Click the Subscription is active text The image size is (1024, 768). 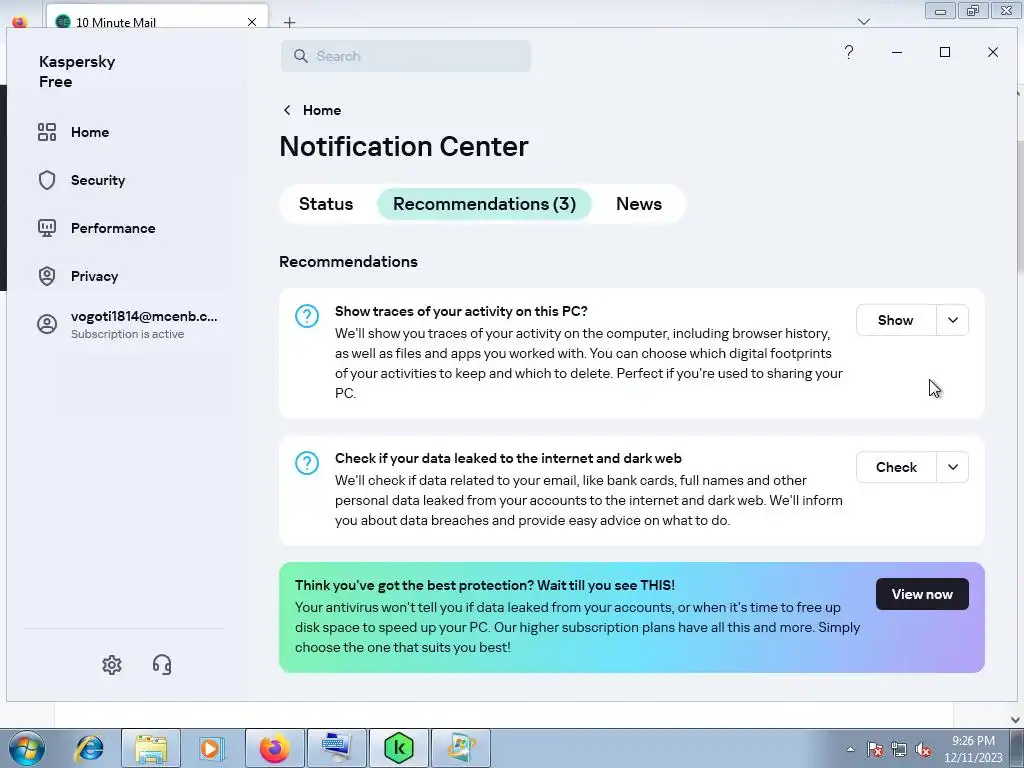(127, 334)
